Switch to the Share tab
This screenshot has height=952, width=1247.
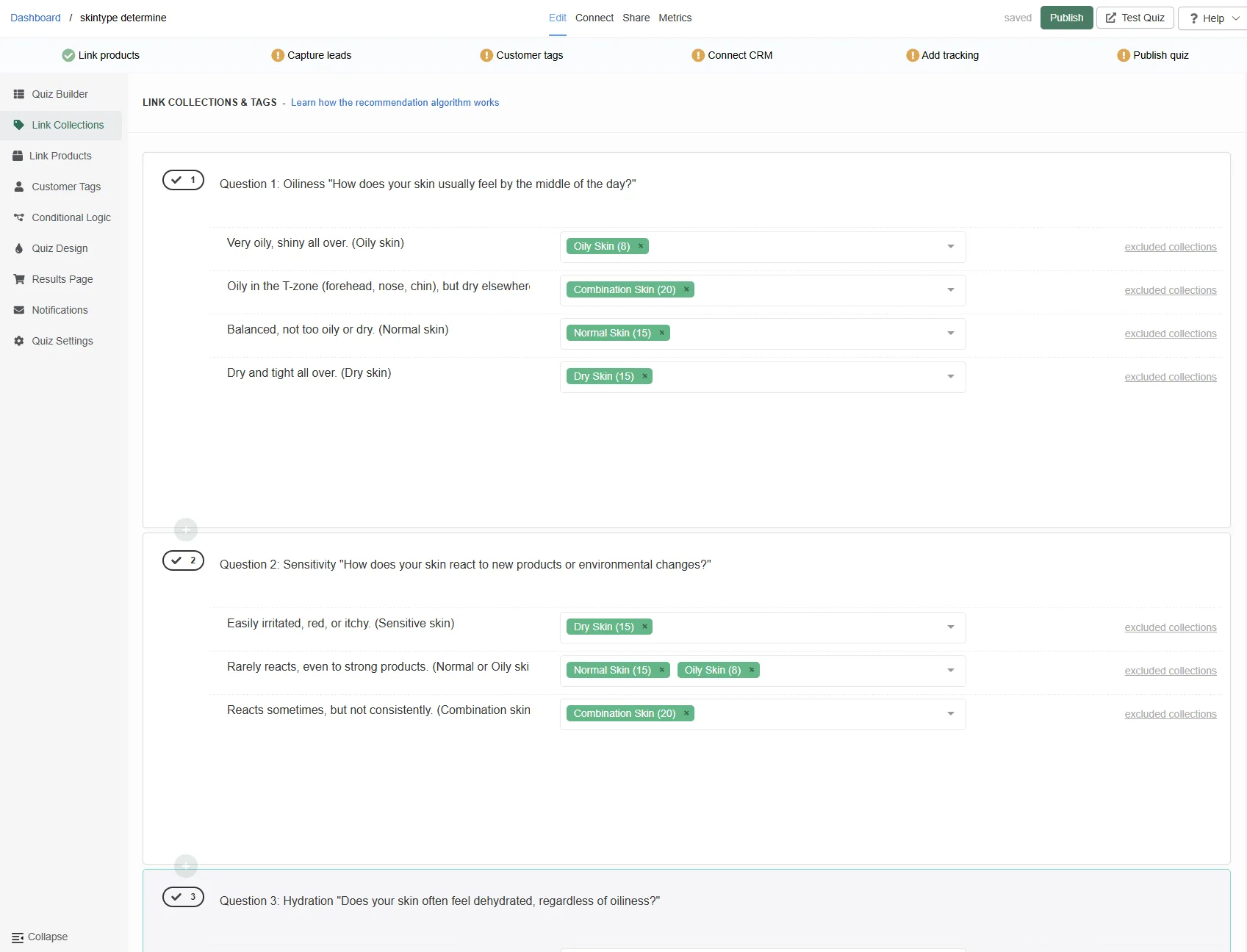(x=636, y=18)
